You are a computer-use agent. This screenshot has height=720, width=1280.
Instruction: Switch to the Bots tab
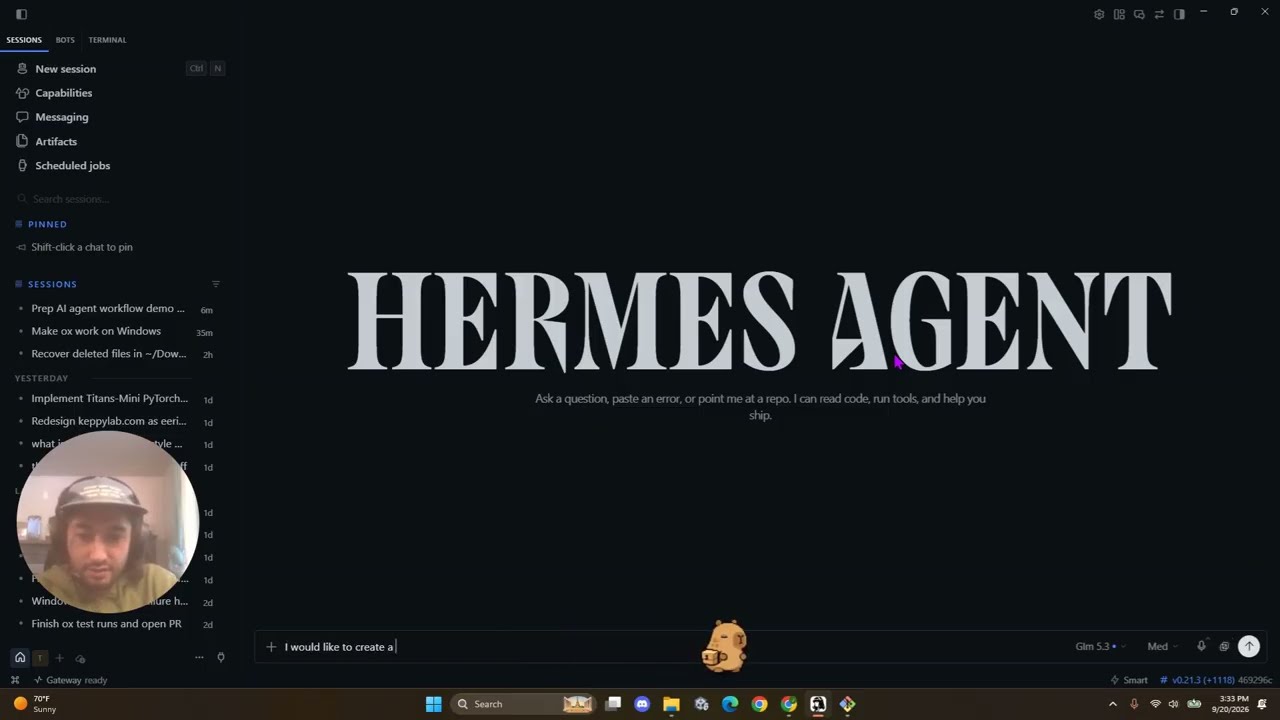point(65,40)
